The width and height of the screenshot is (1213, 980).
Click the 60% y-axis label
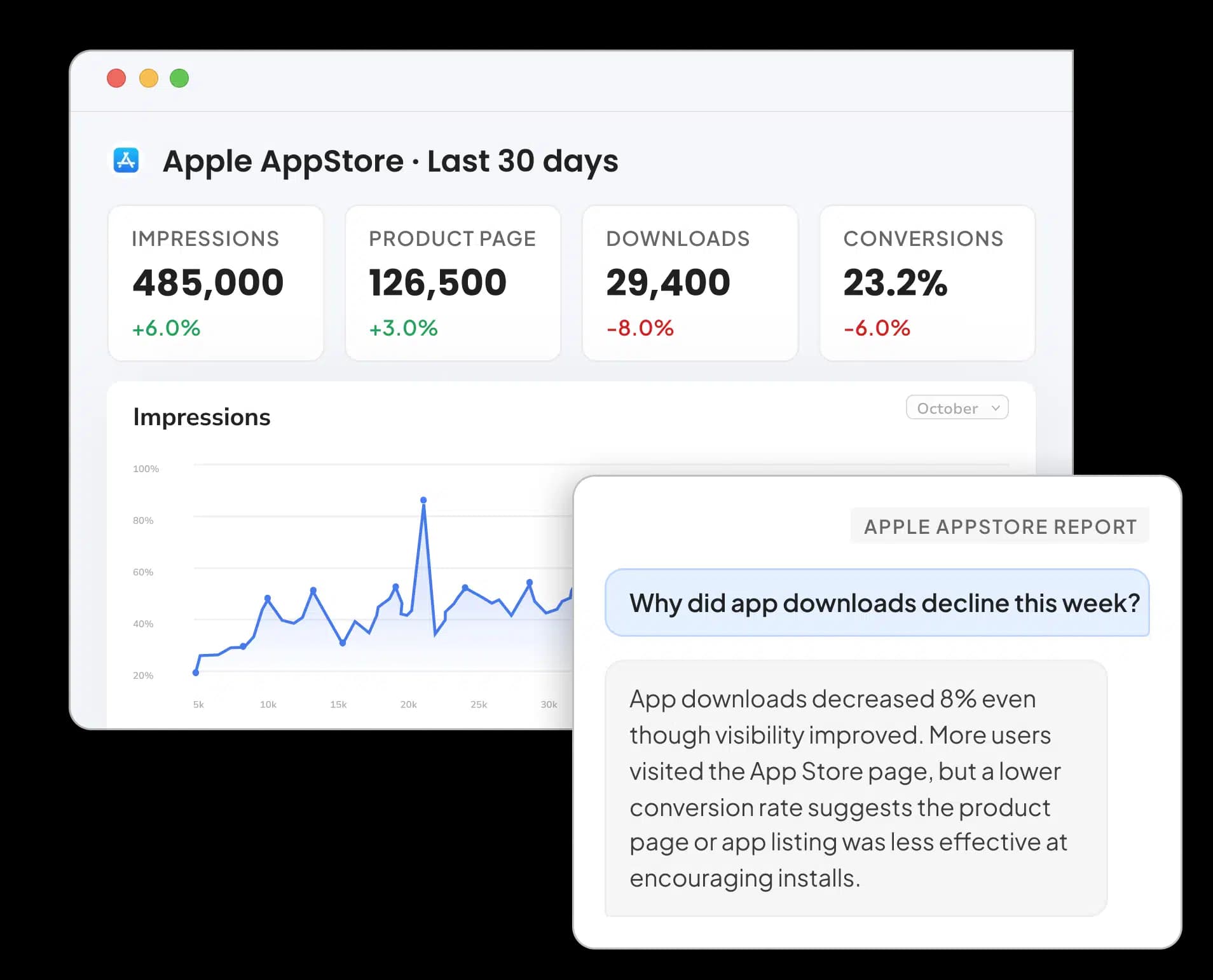[x=143, y=572]
